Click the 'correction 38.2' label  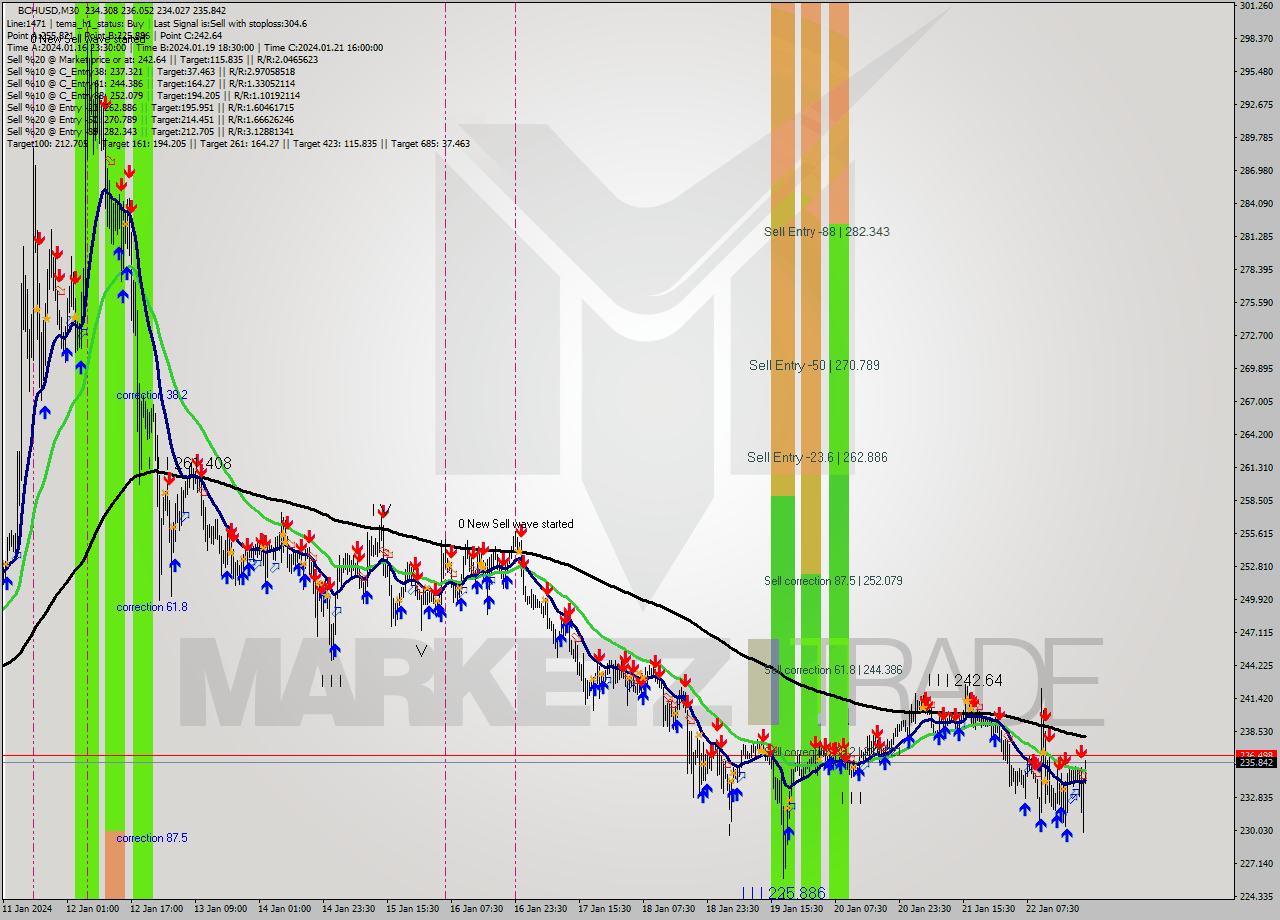pos(152,395)
